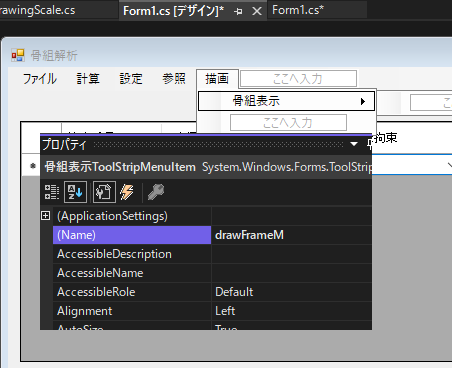Click the ここへ入力 box below 骨組表示
Viewport: 452px width, 368px height.
[288, 123]
